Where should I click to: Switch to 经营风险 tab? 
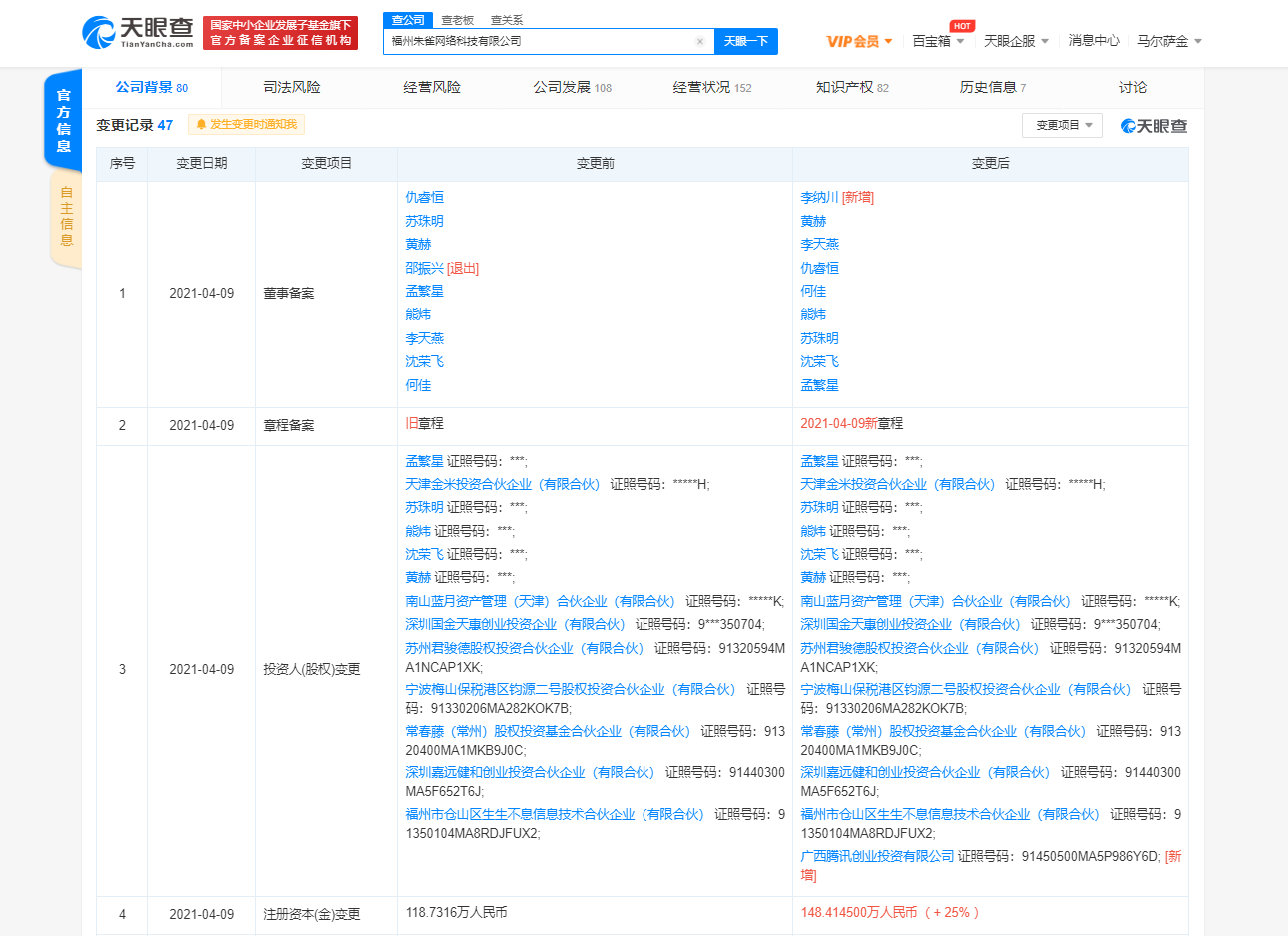coord(432,88)
